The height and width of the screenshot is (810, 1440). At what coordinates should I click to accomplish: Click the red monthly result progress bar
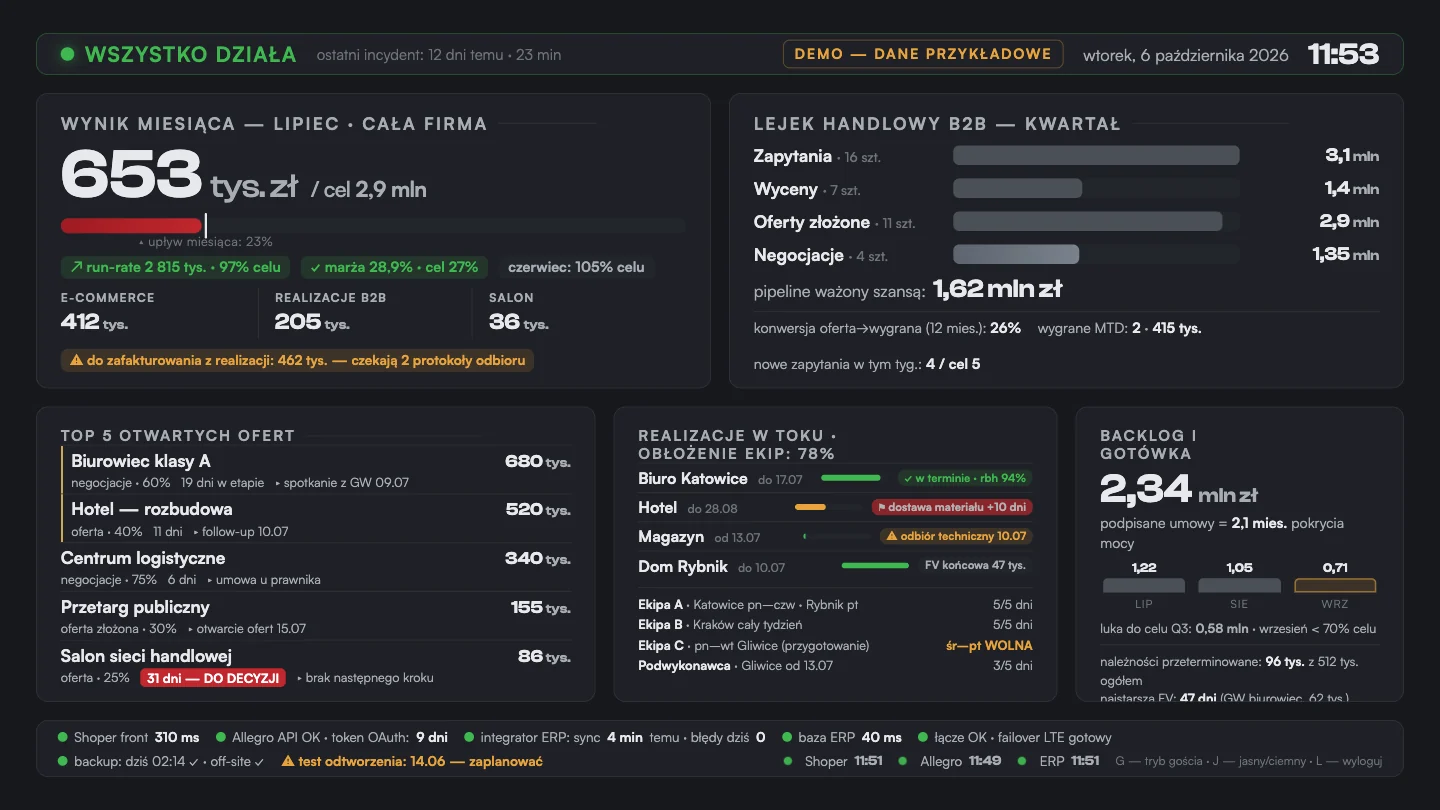point(131,226)
